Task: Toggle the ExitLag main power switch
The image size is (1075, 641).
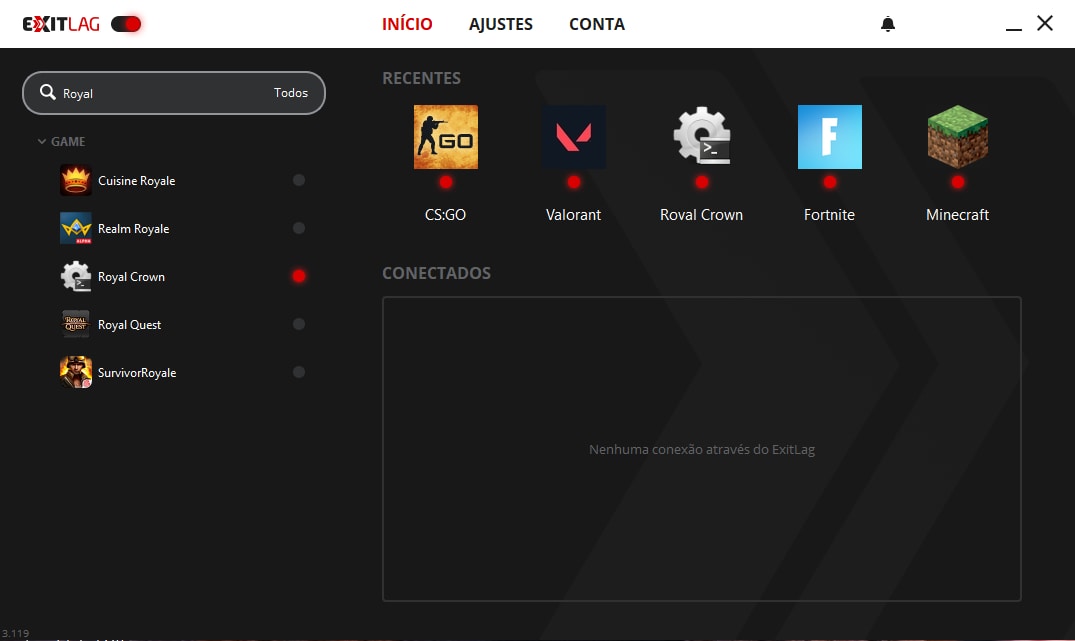Action: point(126,24)
